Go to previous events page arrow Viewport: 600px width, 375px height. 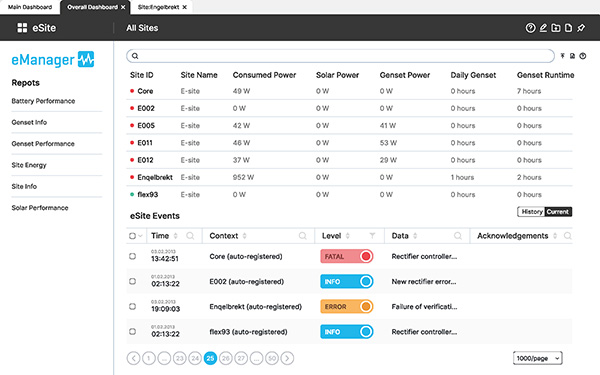click(x=133, y=358)
